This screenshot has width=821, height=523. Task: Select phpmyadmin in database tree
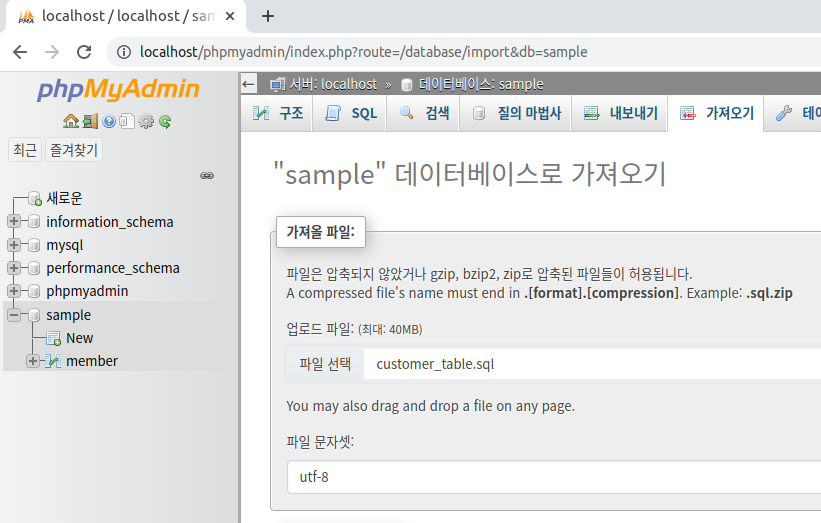point(87,291)
